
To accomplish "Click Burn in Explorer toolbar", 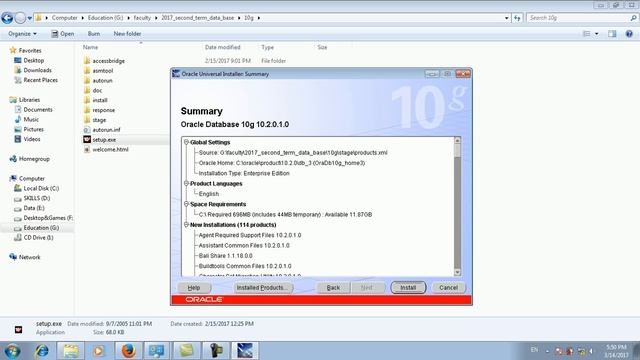I will click(x=93, y=33).
